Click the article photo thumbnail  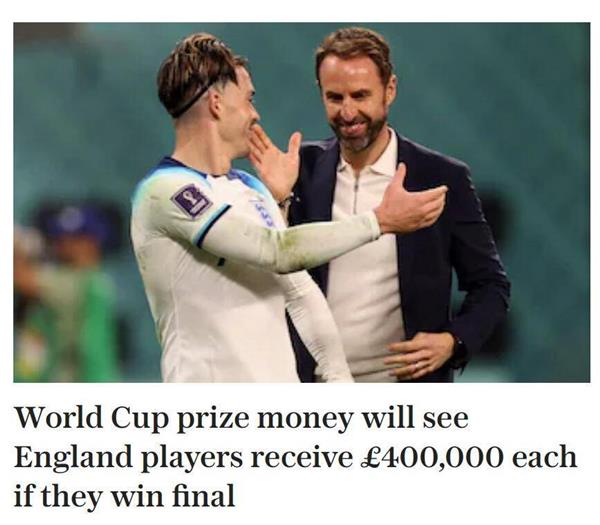coord(302,202)
